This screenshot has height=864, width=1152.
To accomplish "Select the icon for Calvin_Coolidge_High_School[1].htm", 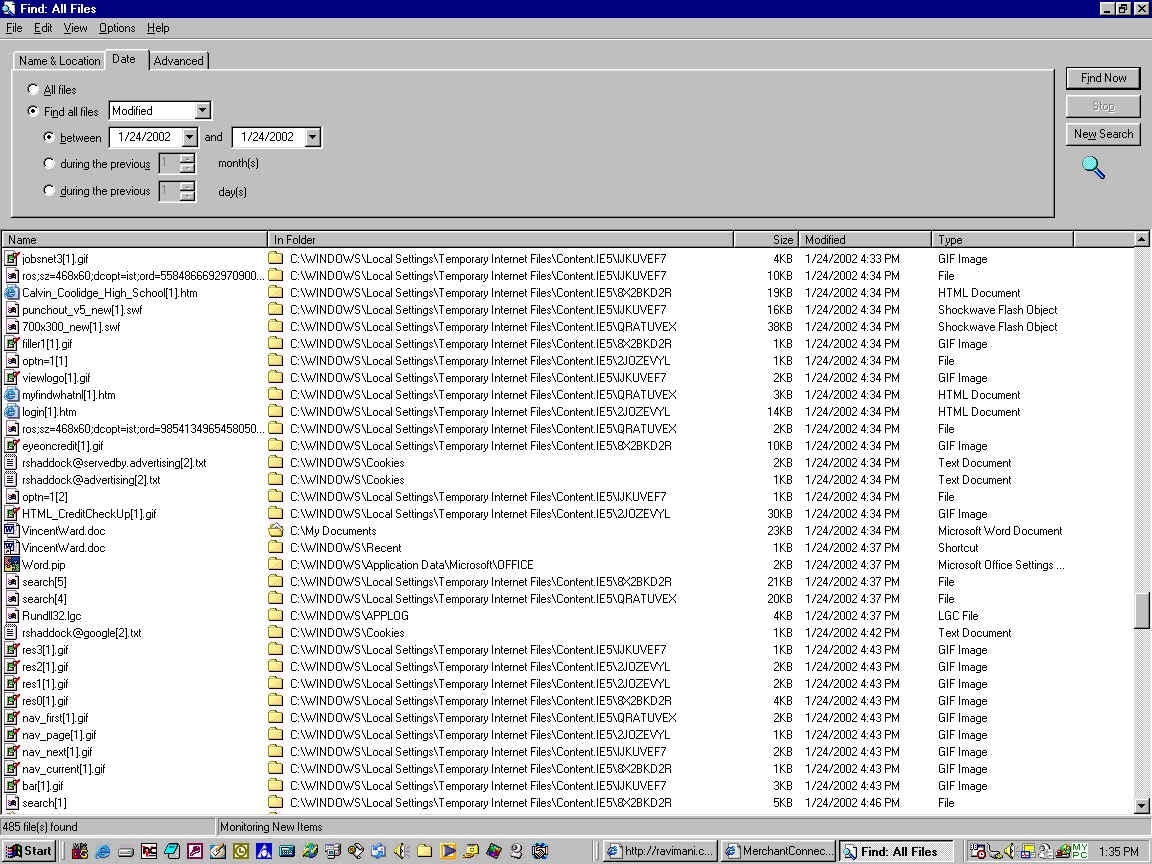I will point(12,292).
